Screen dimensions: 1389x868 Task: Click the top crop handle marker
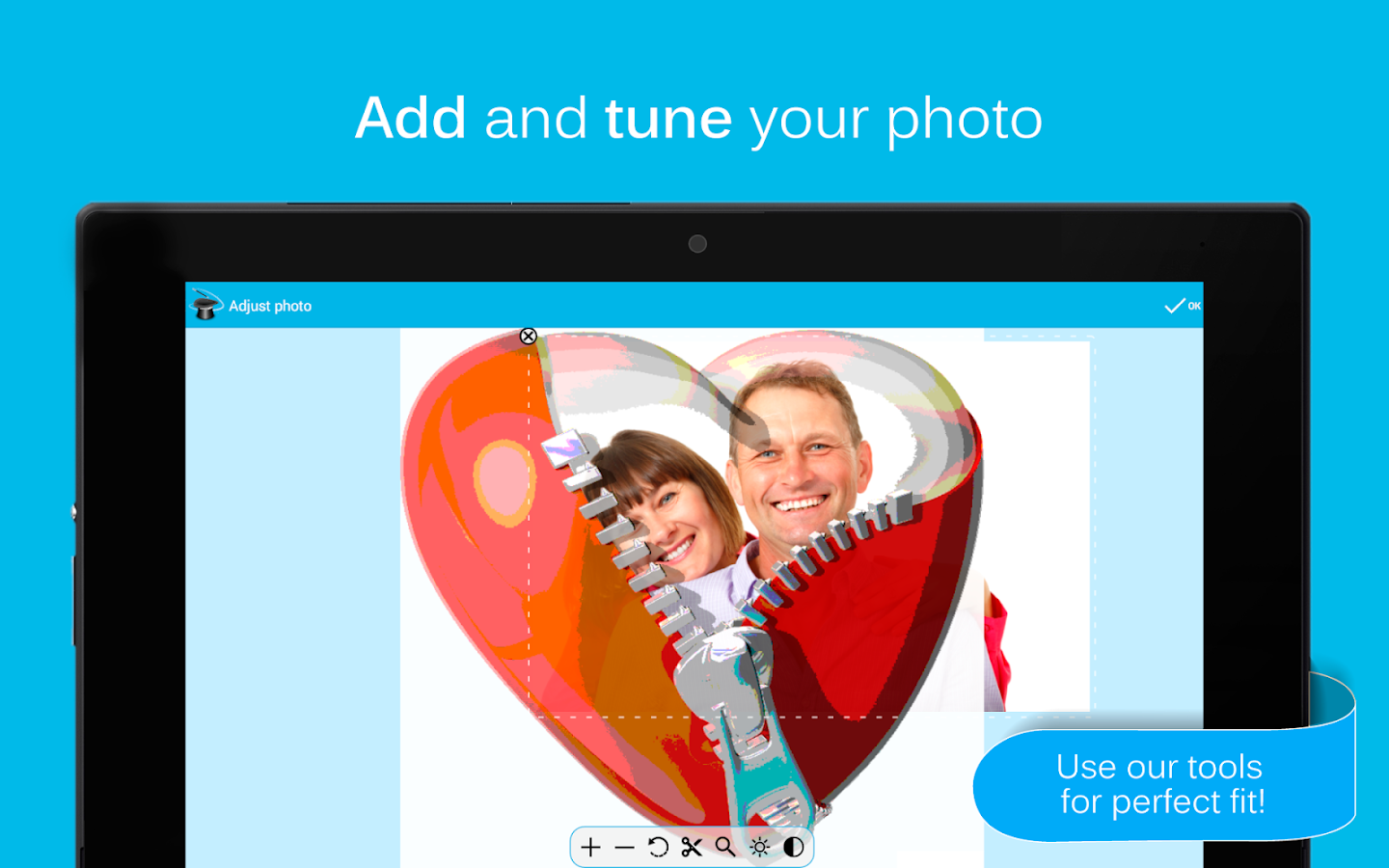528,337
